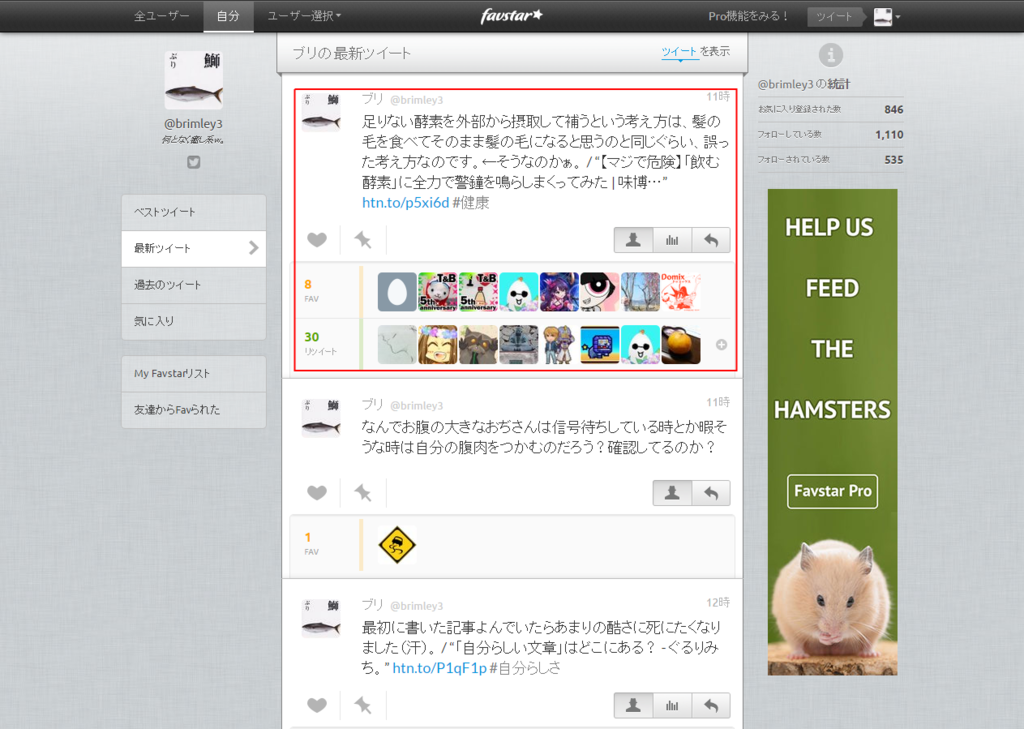Reply arrow on the belly-fat uncle tweet
Viewport: 1024px width, 729px height.
coord(711,493)
